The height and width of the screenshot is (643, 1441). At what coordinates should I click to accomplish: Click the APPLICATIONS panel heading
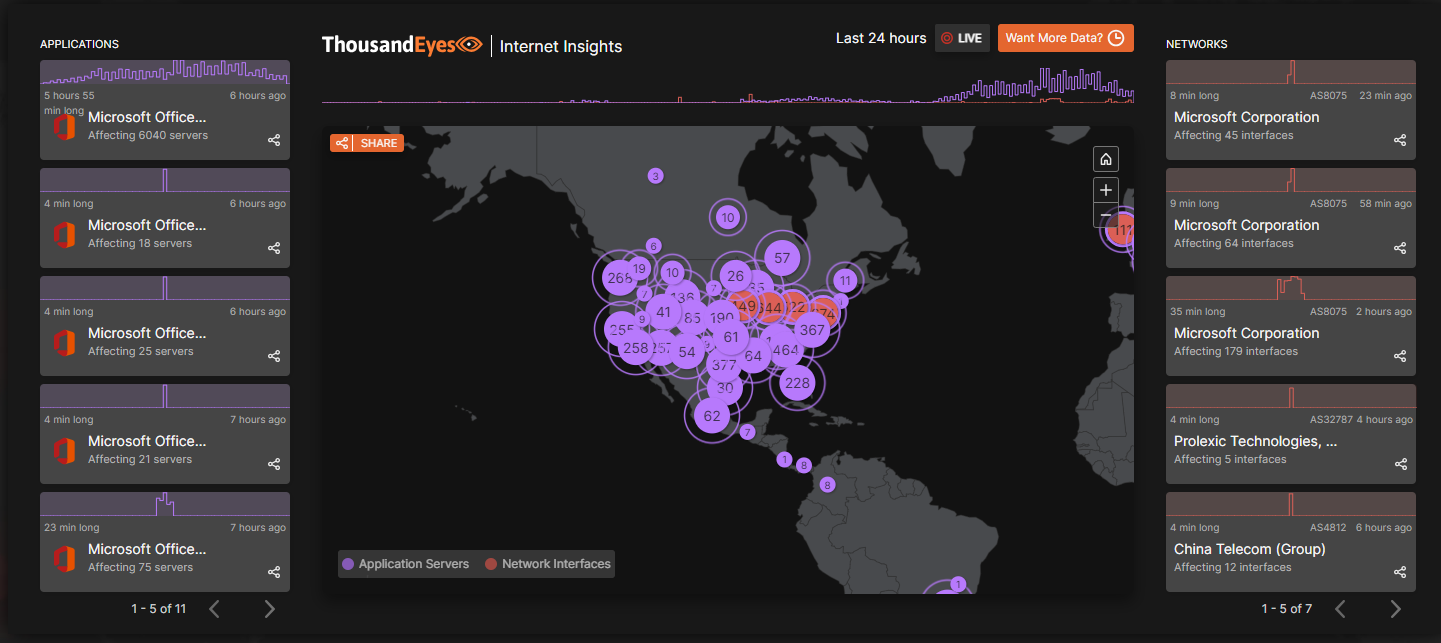pyautogui.click(x=79, y=44)
